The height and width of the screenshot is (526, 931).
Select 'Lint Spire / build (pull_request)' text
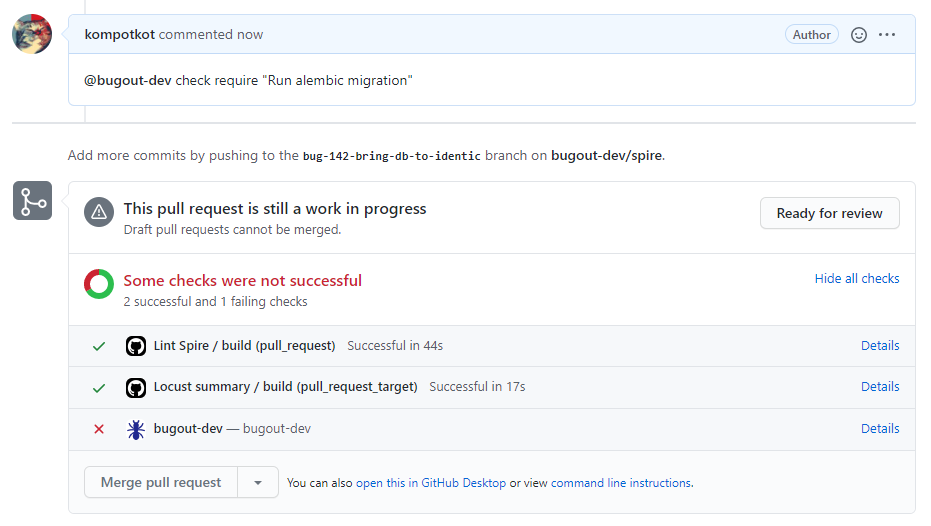click(x=245, y=346)
